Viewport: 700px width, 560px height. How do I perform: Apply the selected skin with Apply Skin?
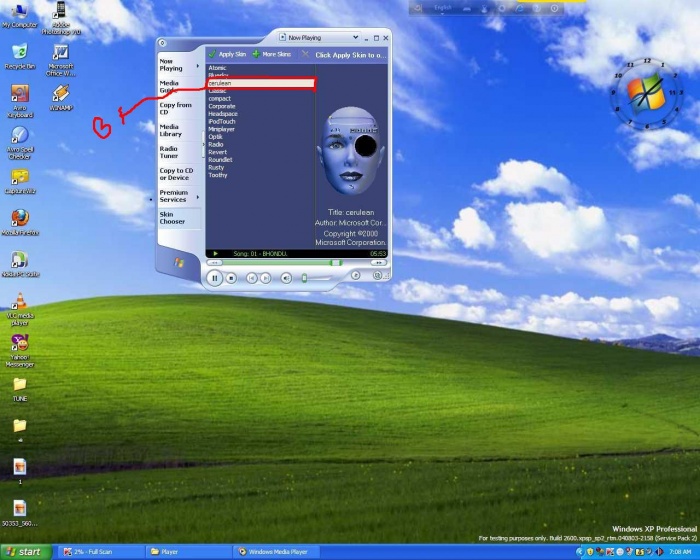(227, 54)
